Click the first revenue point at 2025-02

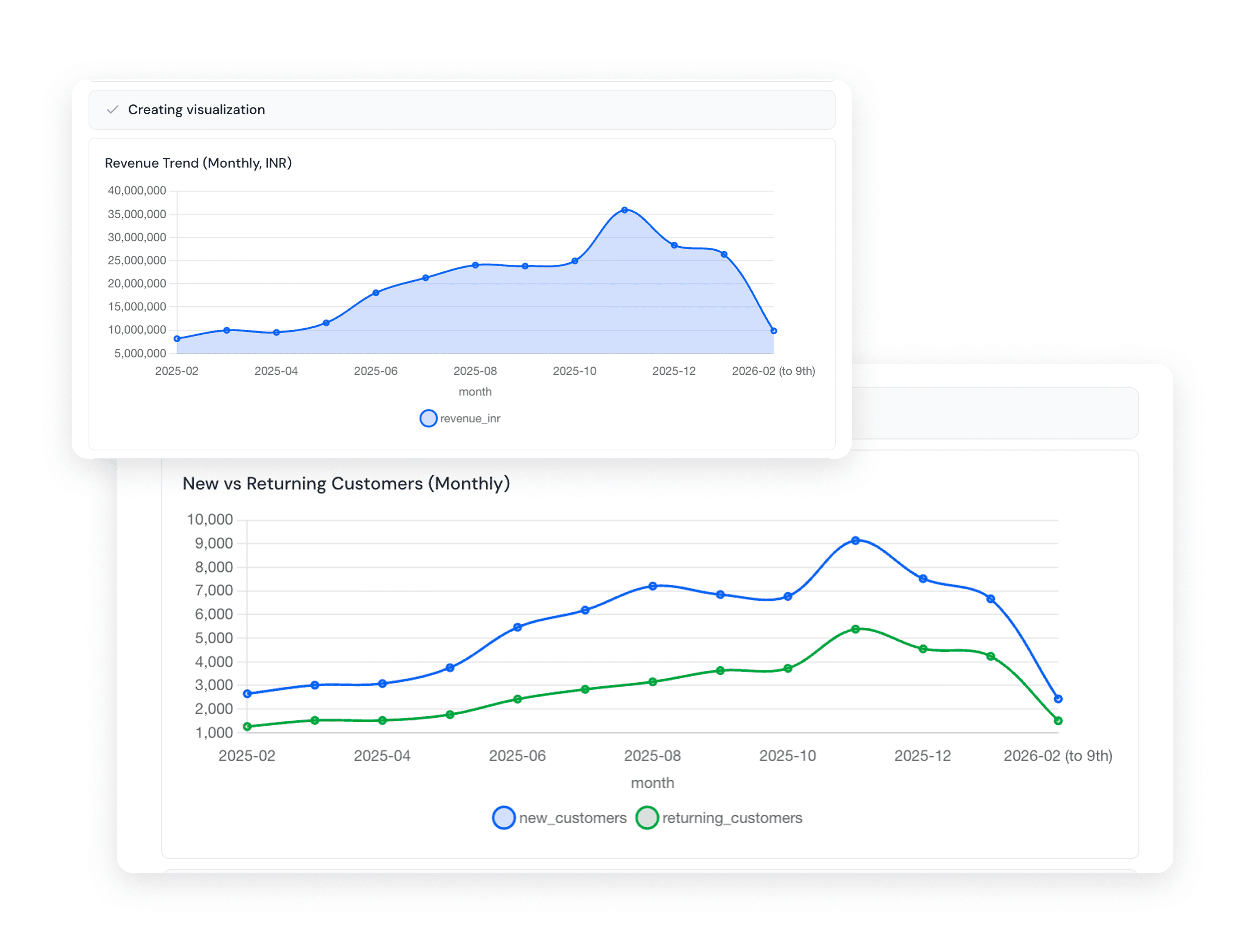(x=177, y=339)
